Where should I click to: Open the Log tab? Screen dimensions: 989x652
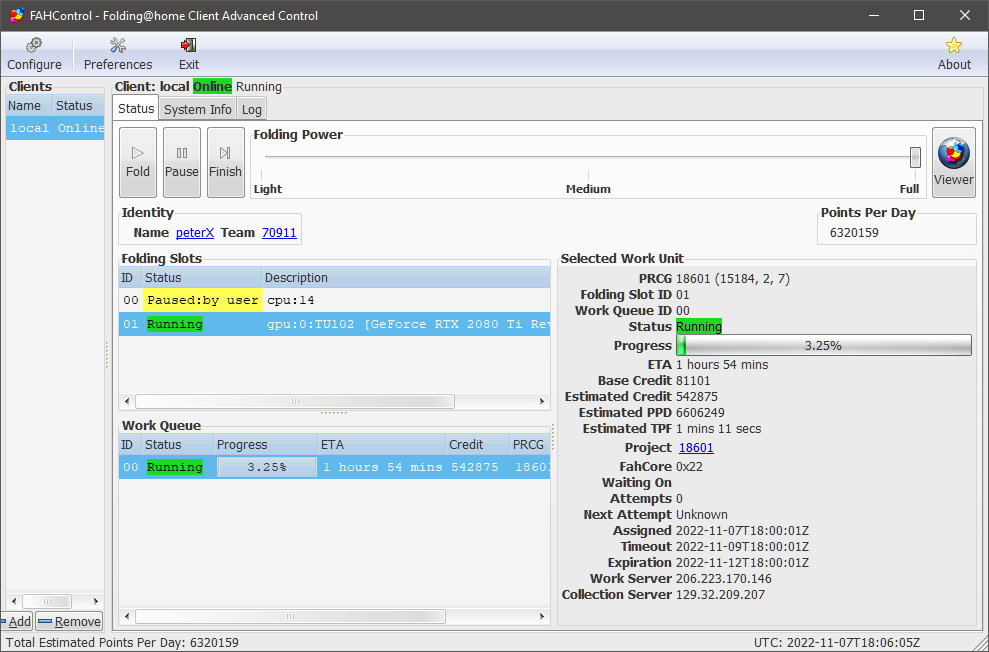(252, 109)
